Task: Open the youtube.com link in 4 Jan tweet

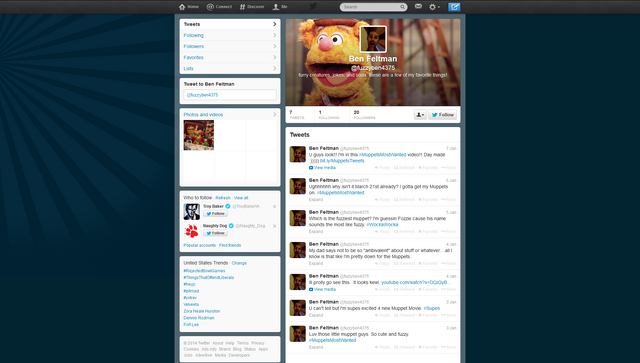Action: 416,283
